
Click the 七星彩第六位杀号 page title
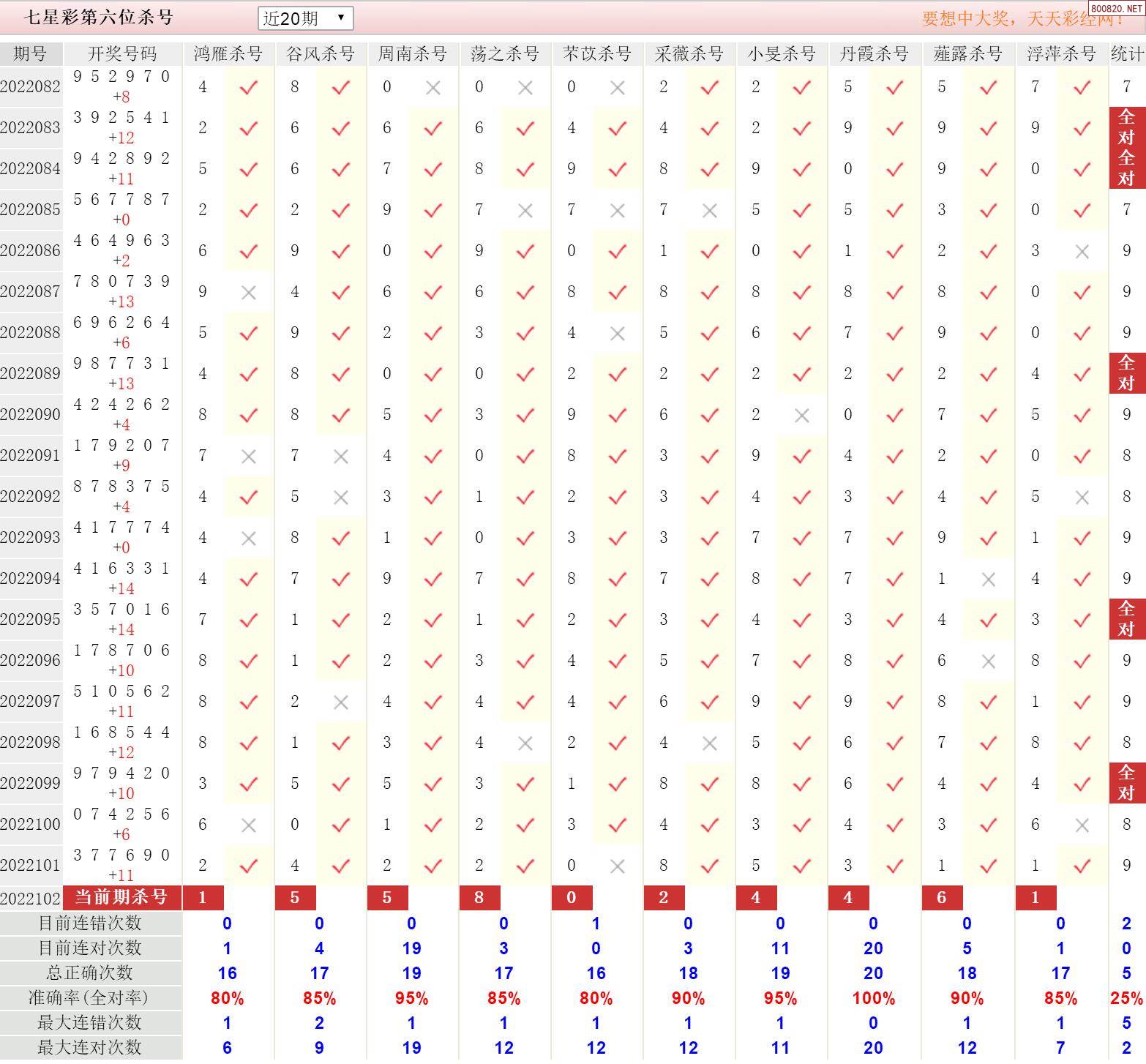click(x=98, y=18)
